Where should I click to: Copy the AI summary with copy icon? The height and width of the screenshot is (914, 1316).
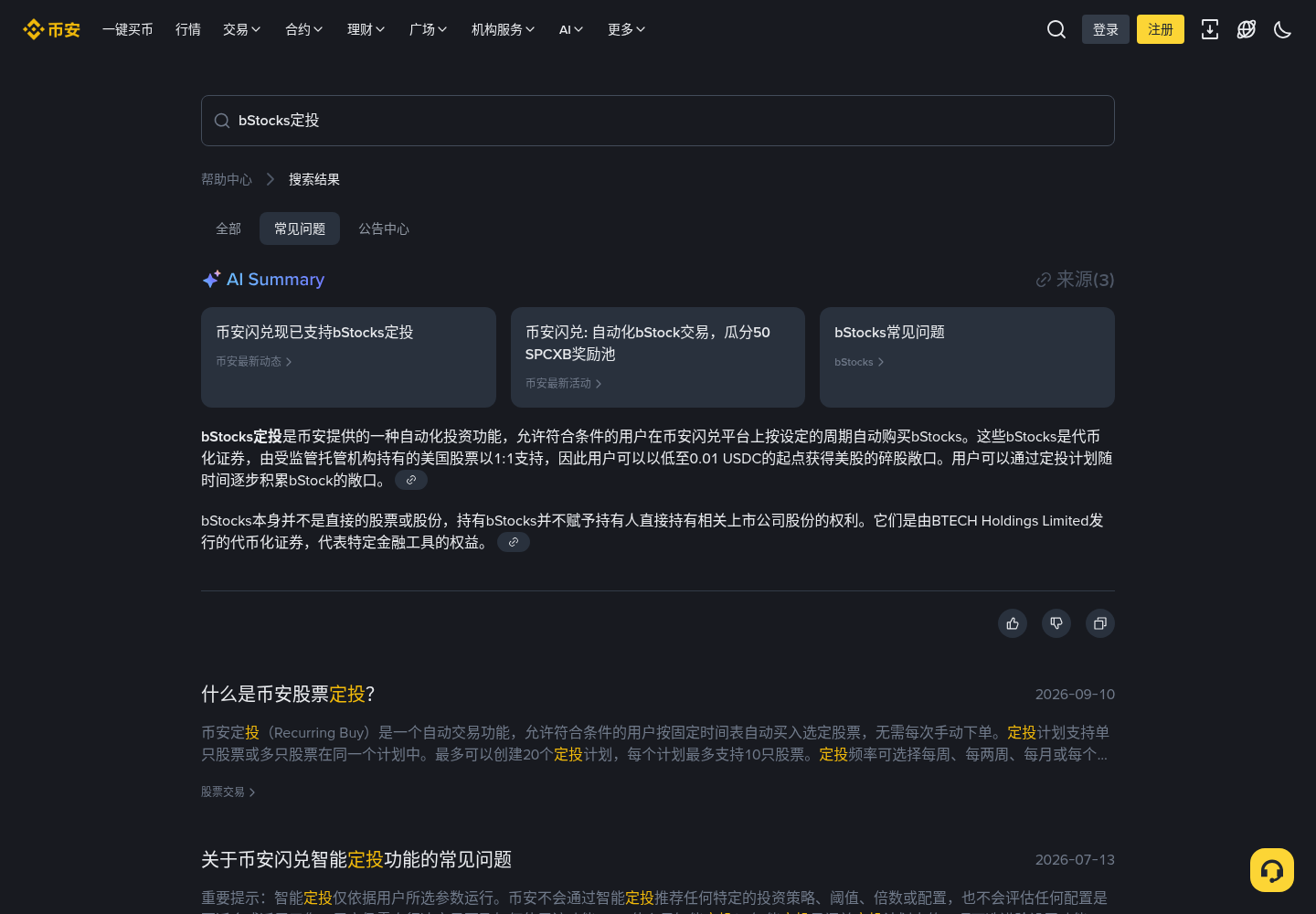1100,623
